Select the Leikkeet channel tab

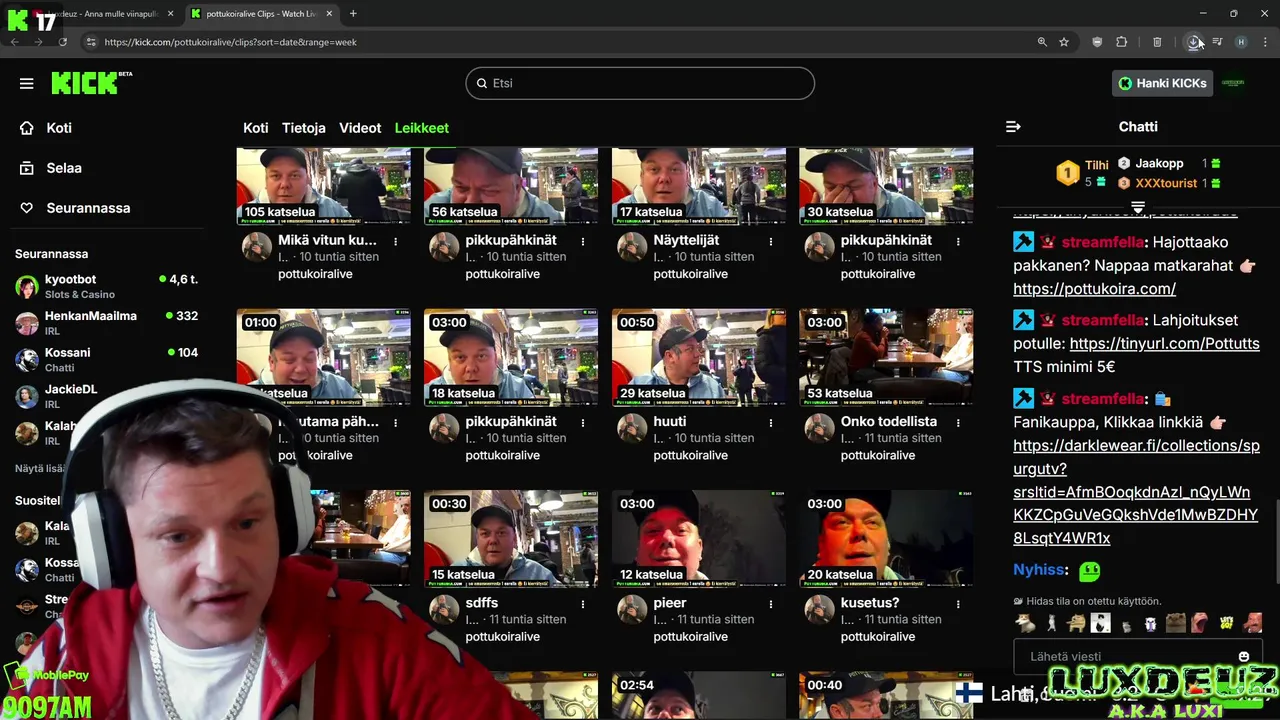[x=421, y=128]
